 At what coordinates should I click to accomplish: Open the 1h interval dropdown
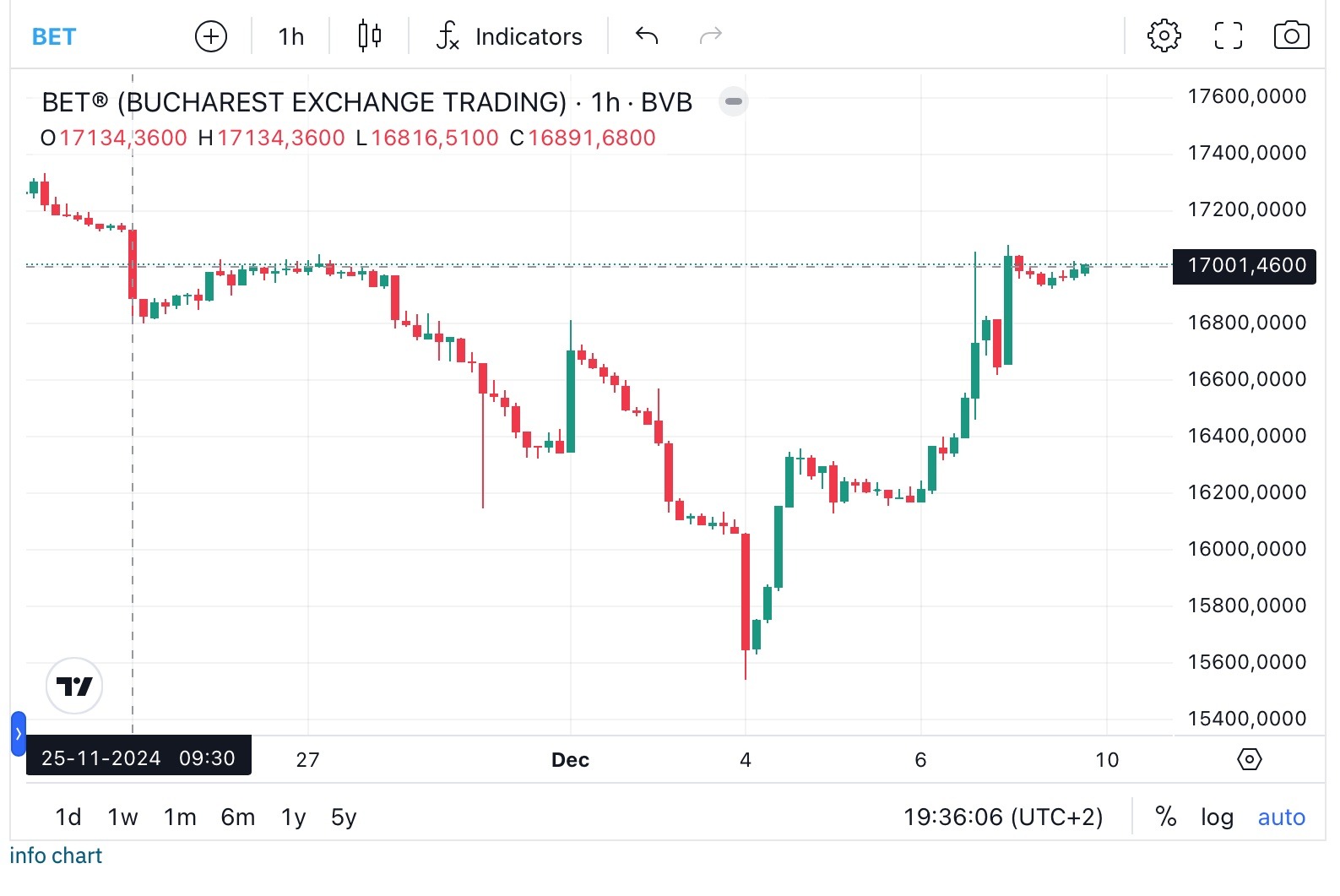coord(290,36)
